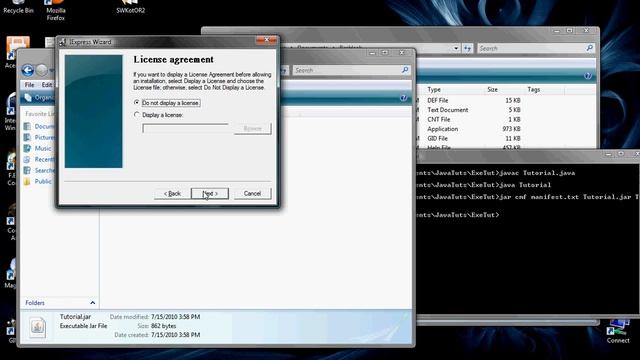Open Edit menu in Explorer window
Image resolution: width=640 pixels, height=360 pixels.
tap(47, 85)
